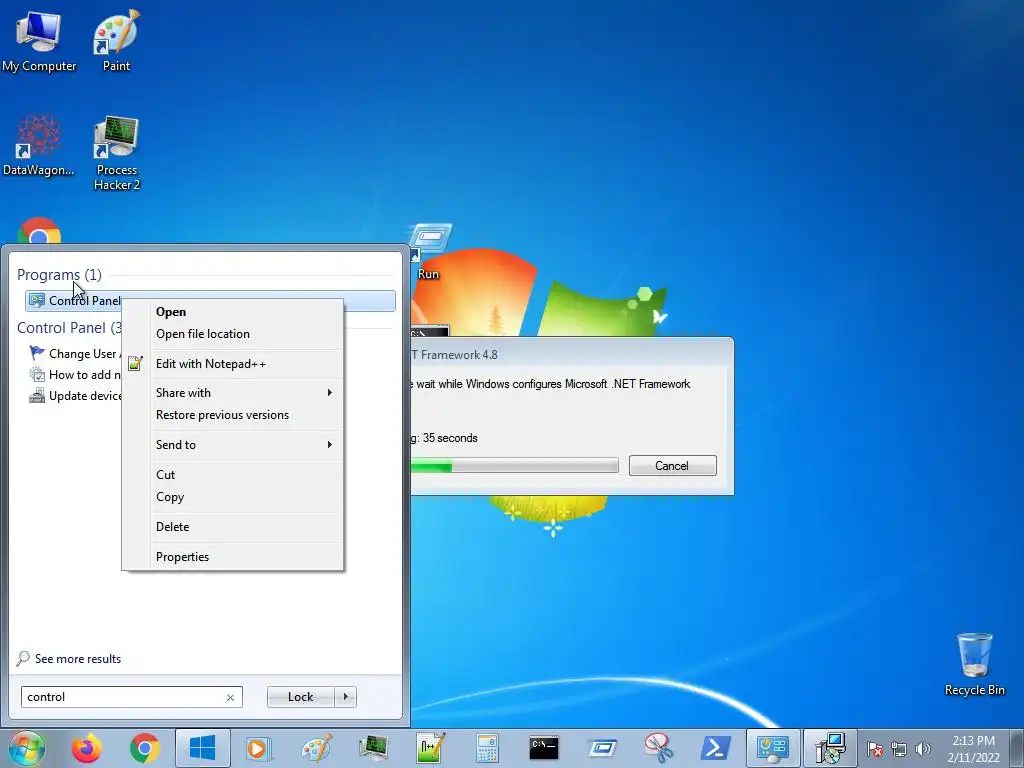Image resolution: width=1024 pixels, height=768 pixels.
Task: Select the Control Panel program result
Action: click(x=210, y=300)
